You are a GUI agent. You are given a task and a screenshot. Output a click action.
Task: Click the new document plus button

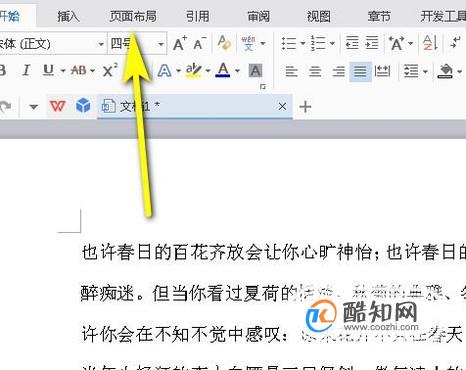[305, 107]
